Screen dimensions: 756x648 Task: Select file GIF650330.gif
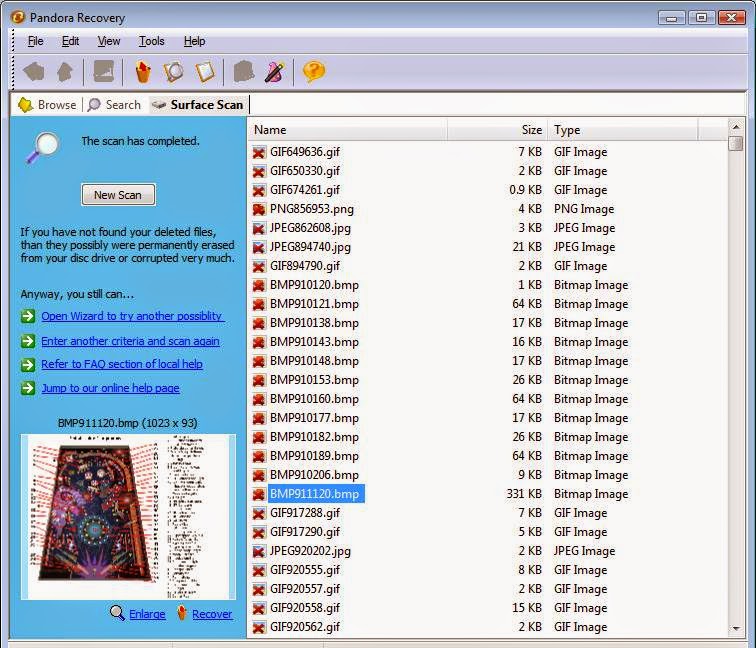click(305, 171)
